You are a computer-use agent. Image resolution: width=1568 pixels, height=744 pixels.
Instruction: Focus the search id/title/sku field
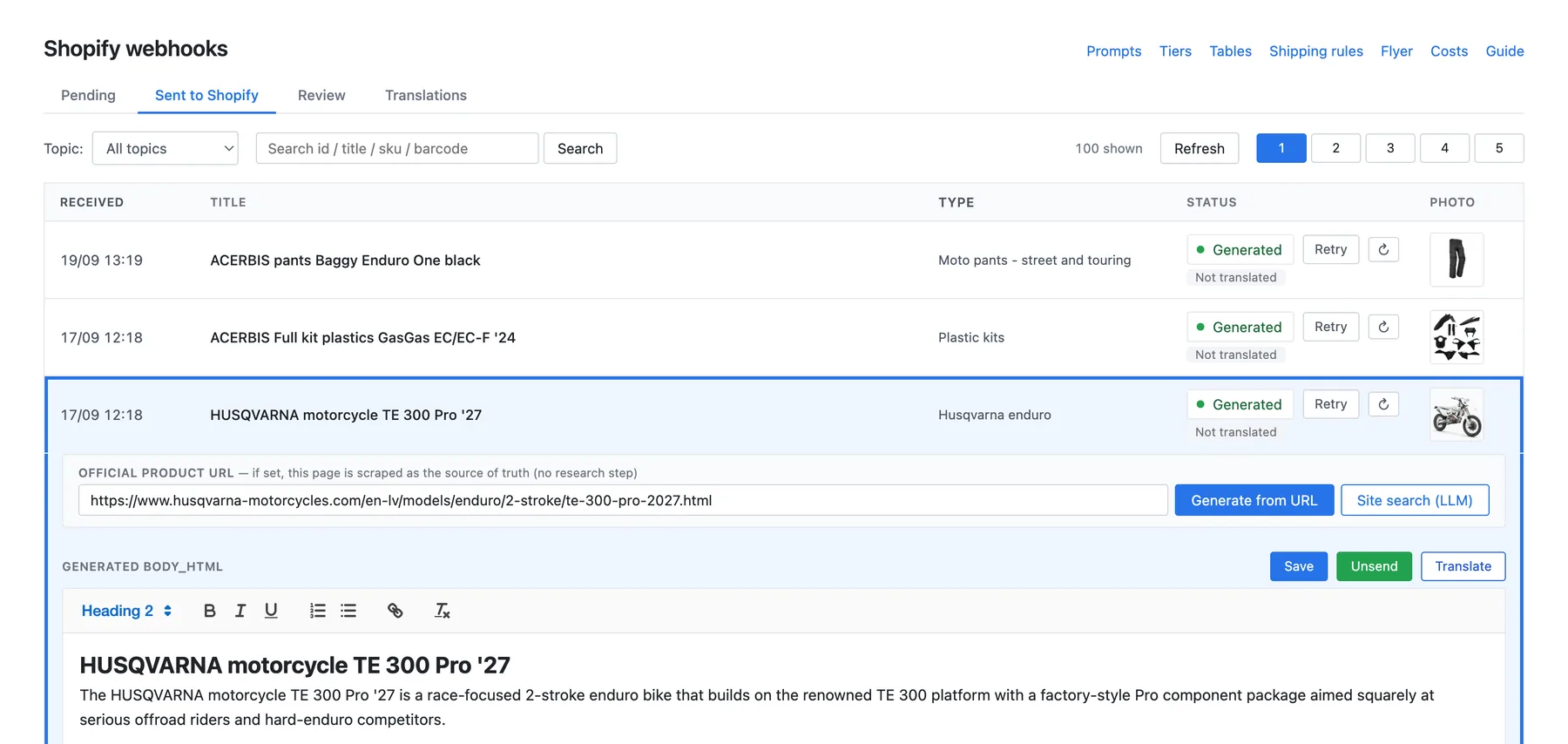[397, 148]
